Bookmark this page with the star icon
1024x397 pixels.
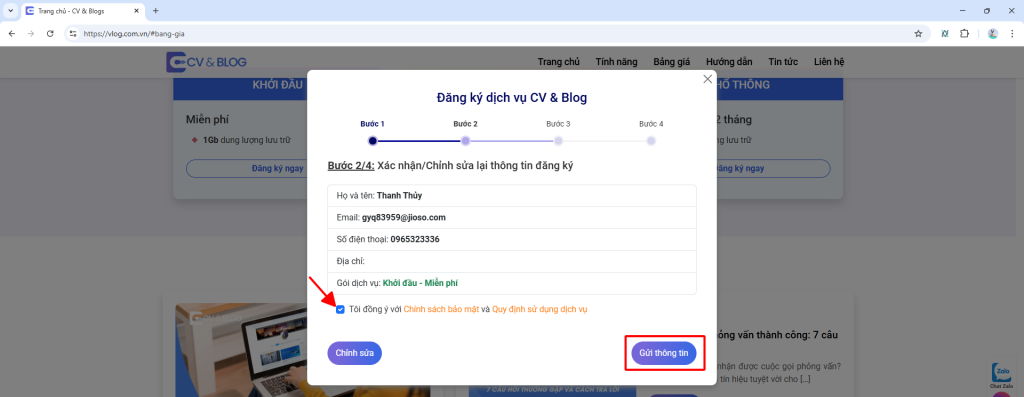point(918,33)
